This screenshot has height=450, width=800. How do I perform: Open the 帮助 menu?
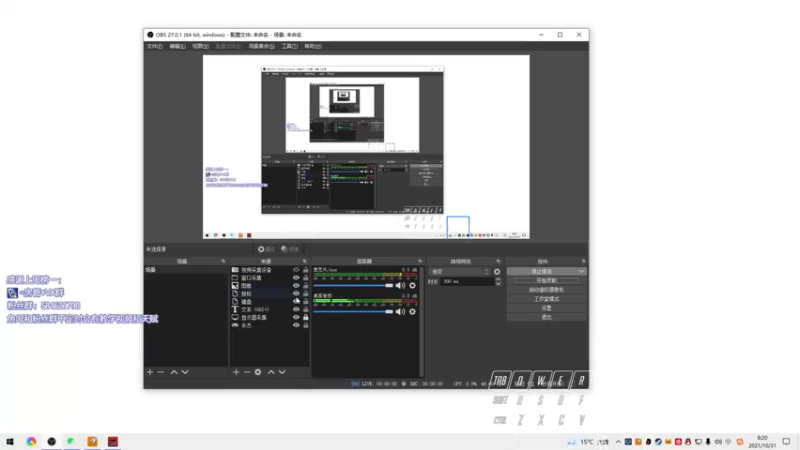tap(313, 46)
